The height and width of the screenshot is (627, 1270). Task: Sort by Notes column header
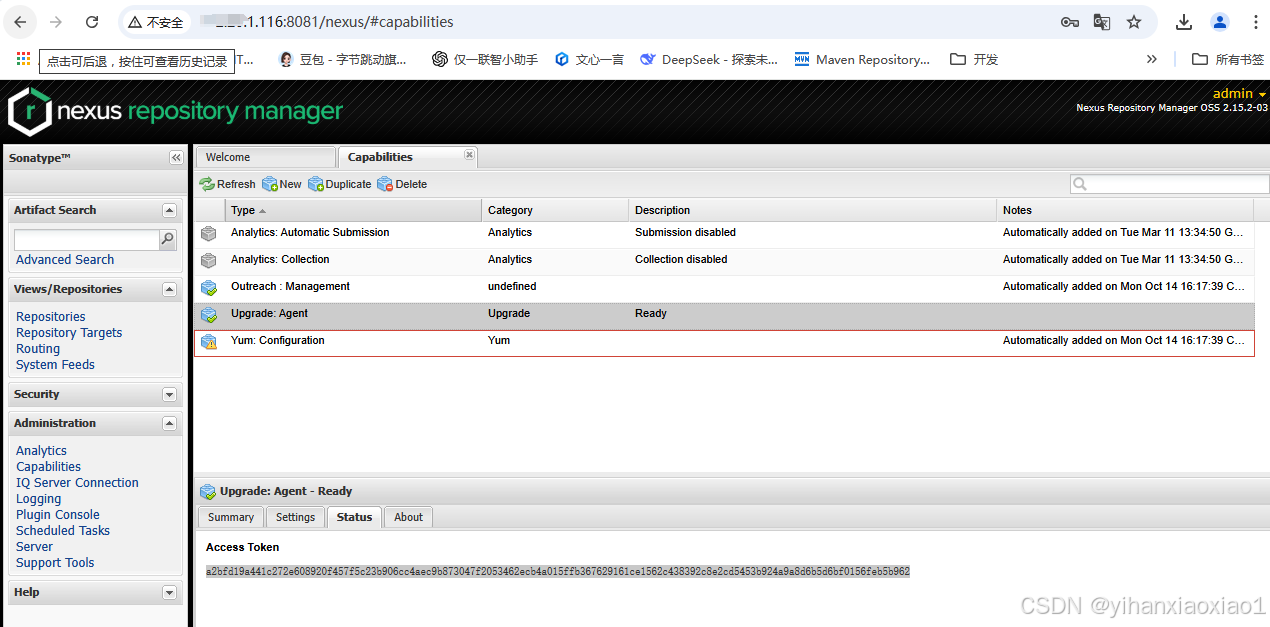tap(1125, 210)
